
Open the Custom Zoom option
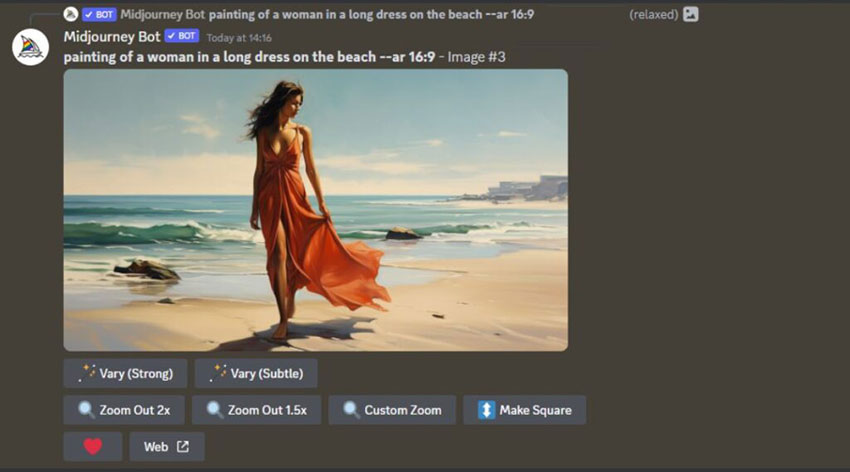tap(391, 410)
